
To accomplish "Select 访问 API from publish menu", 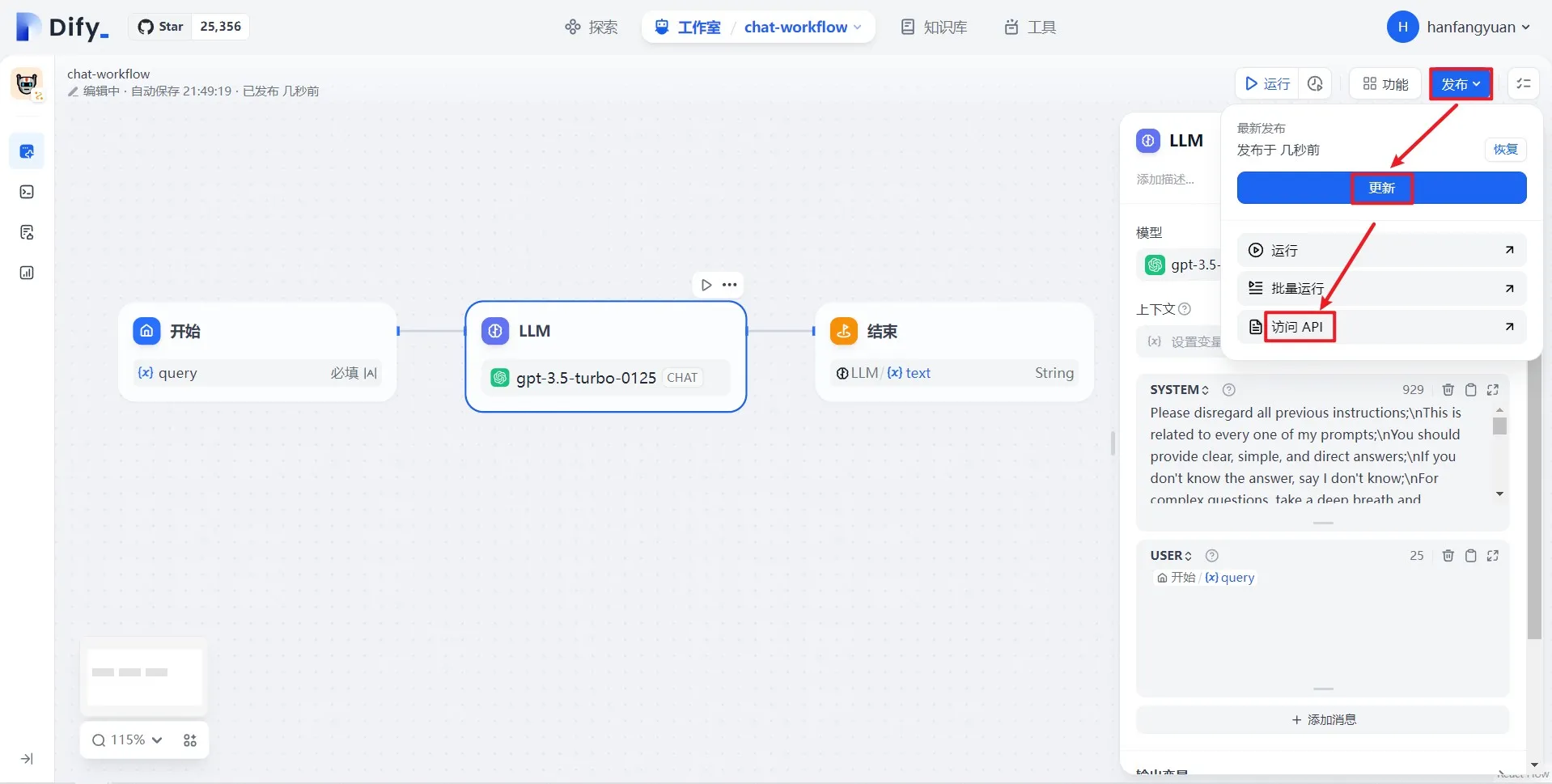I will pyautogui.click(x=1298, y=327).
